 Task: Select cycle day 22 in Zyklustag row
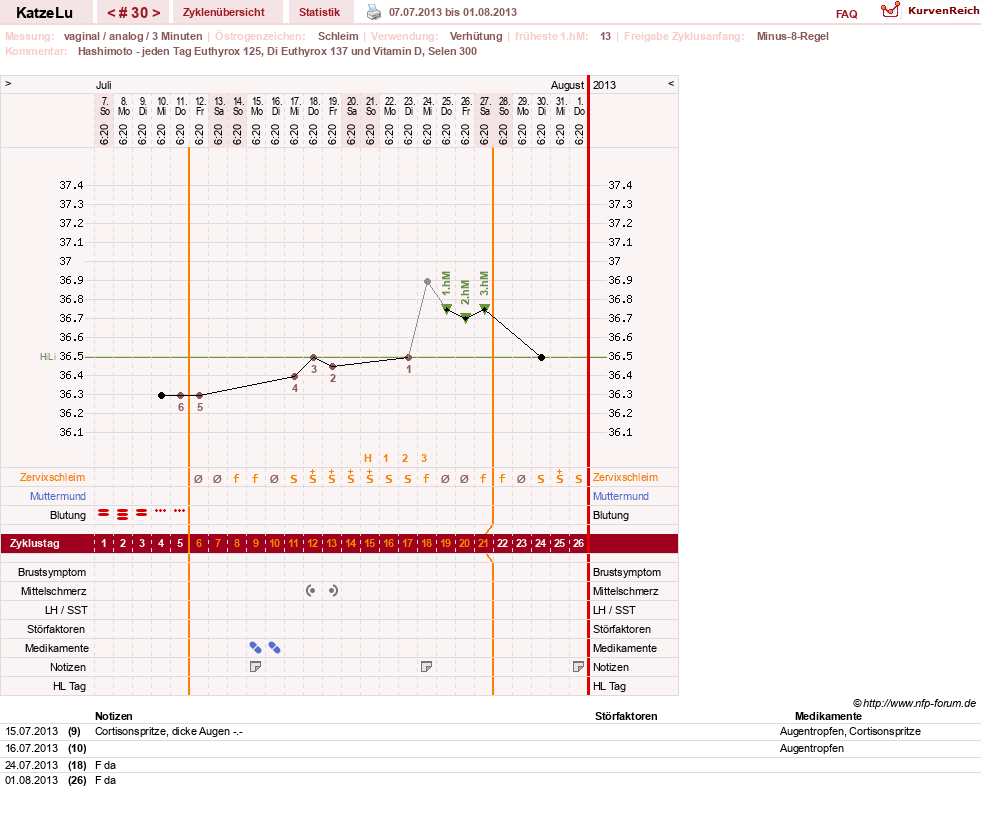coord(502,543)
